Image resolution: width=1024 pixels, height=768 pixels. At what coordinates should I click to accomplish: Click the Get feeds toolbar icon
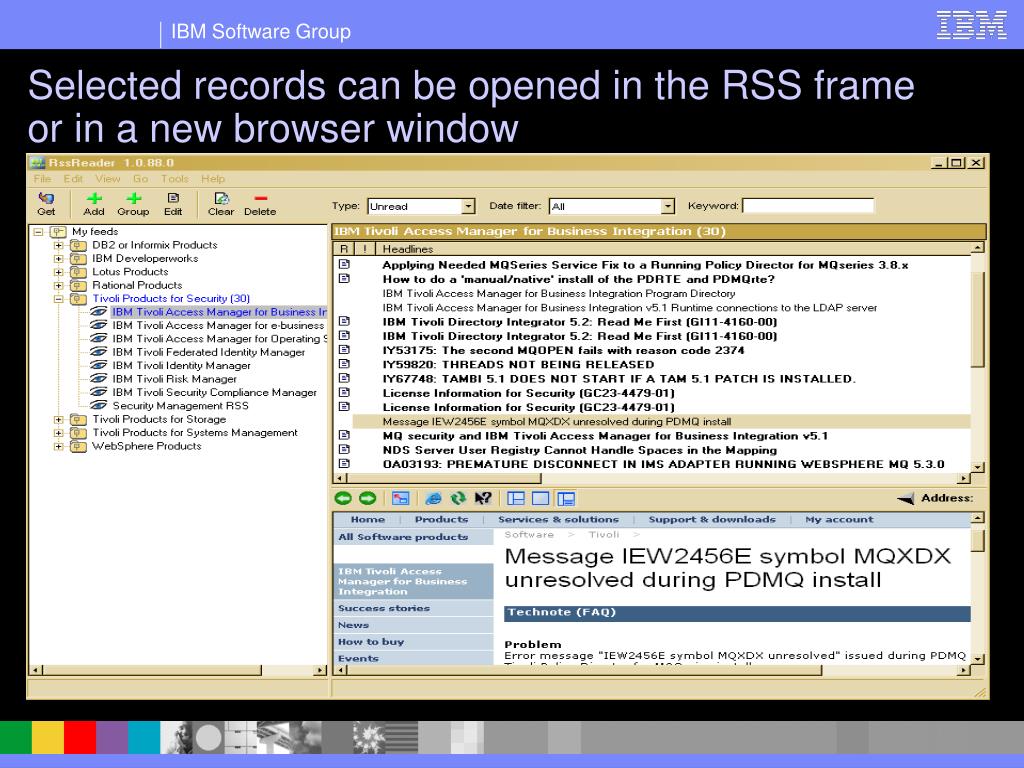tap(46, 198)
